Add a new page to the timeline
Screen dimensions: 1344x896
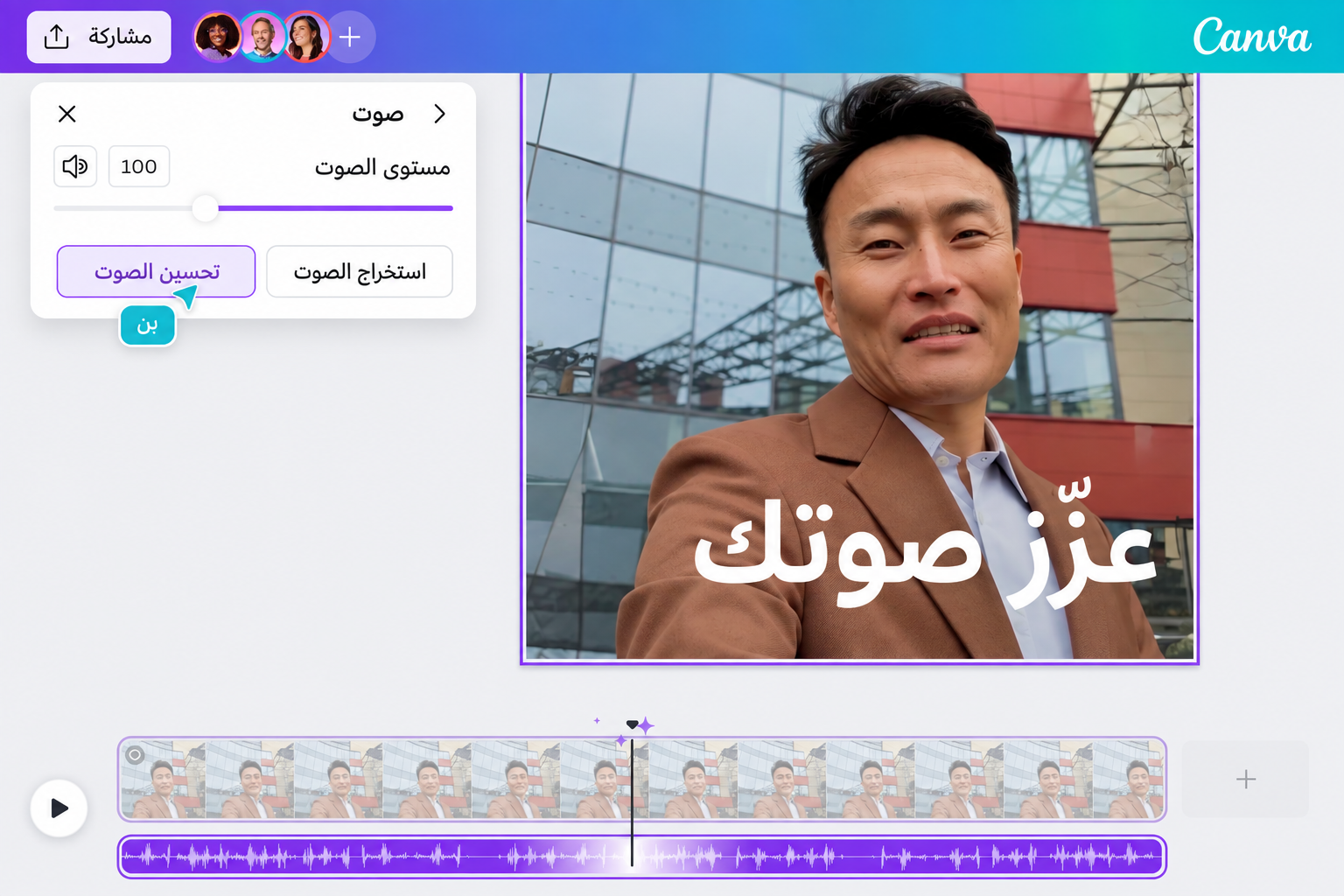pos(1245,779)
